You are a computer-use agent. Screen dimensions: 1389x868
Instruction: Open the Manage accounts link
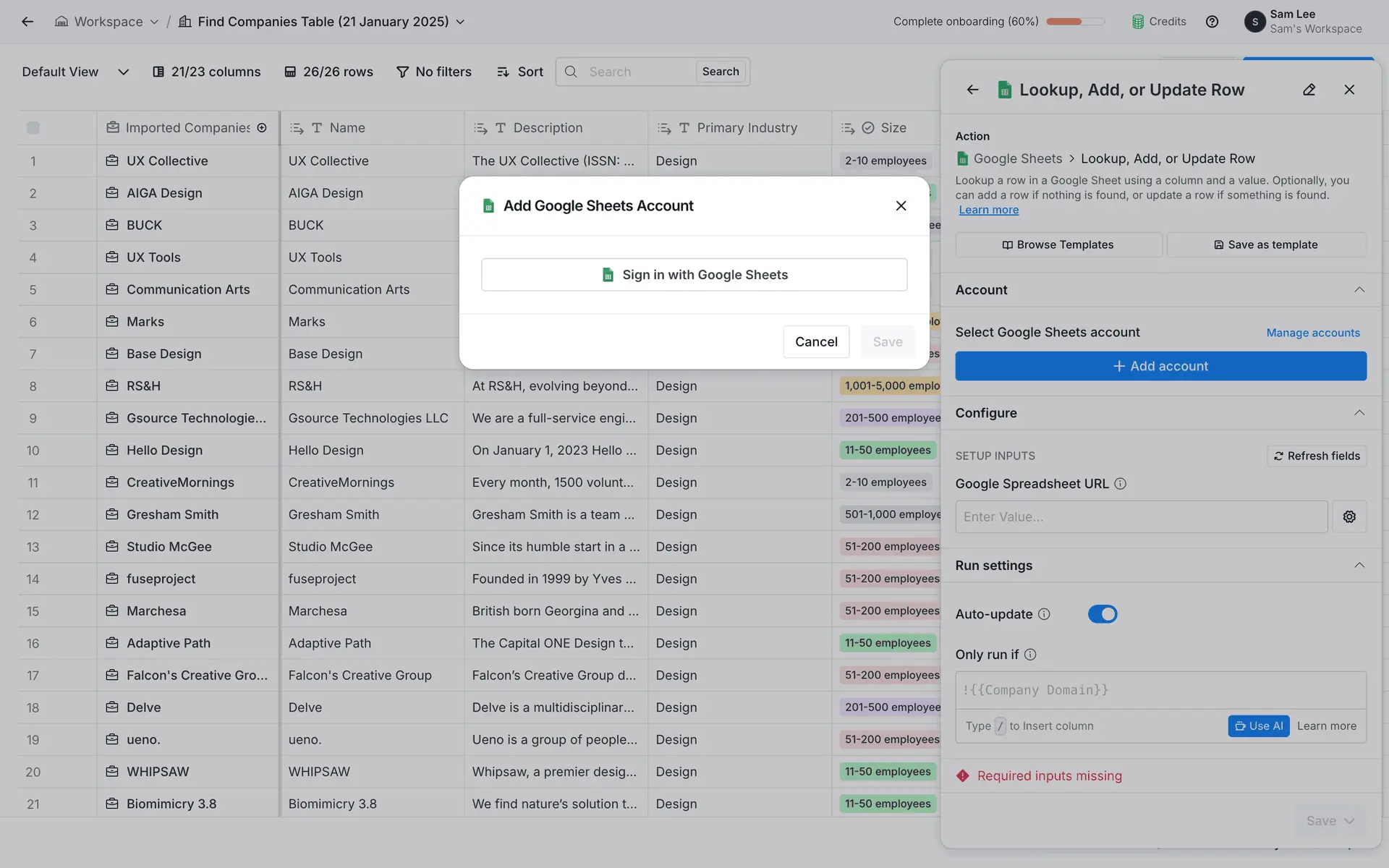(x=1312, y=333)
